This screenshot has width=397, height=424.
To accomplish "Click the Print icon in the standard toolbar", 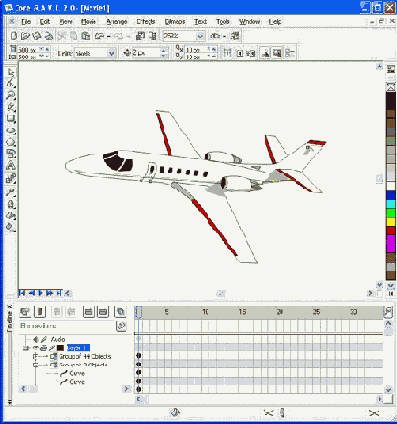I will point(49,36).
